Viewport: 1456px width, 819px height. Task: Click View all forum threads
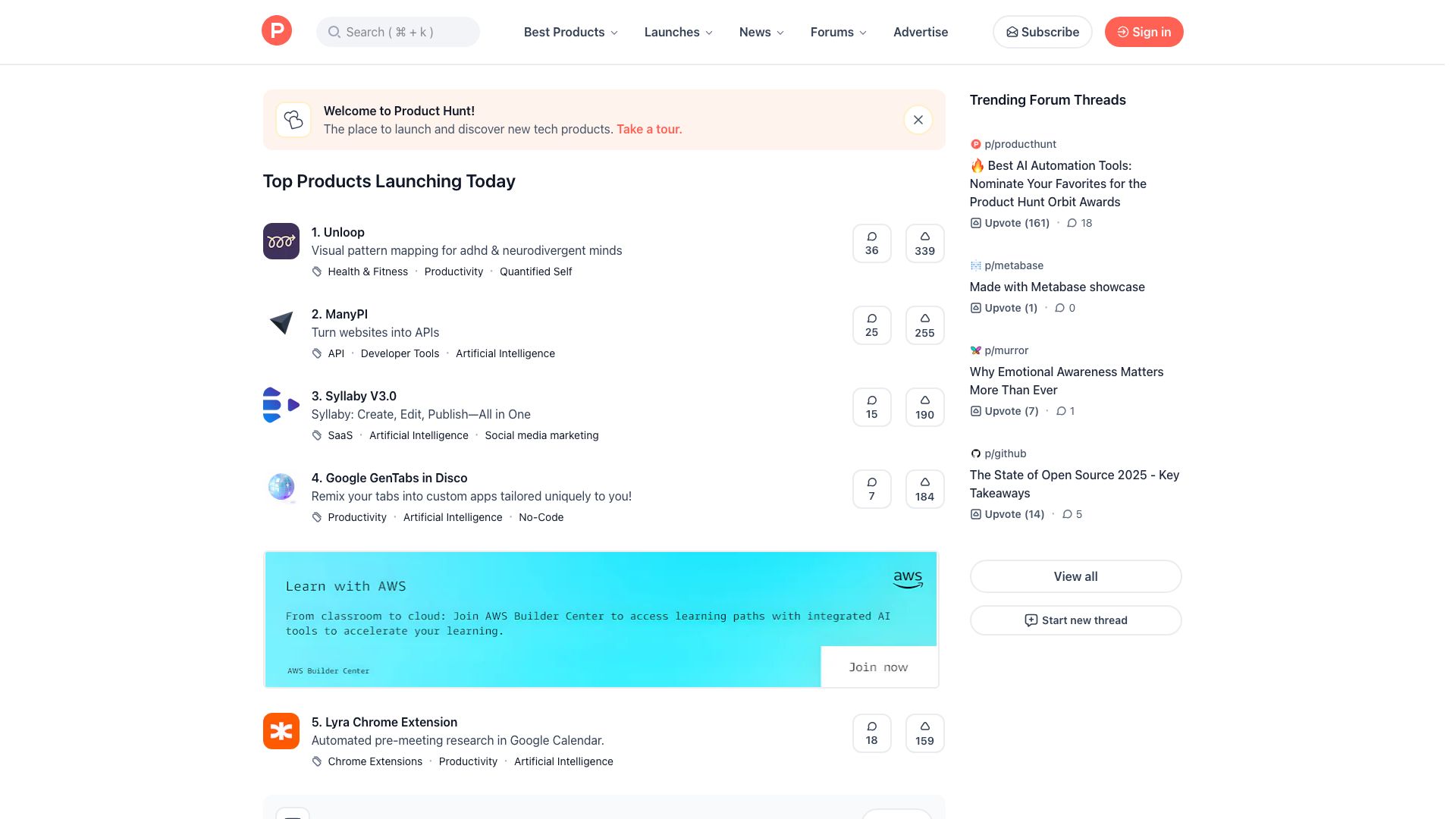(x=1075, y=576)
